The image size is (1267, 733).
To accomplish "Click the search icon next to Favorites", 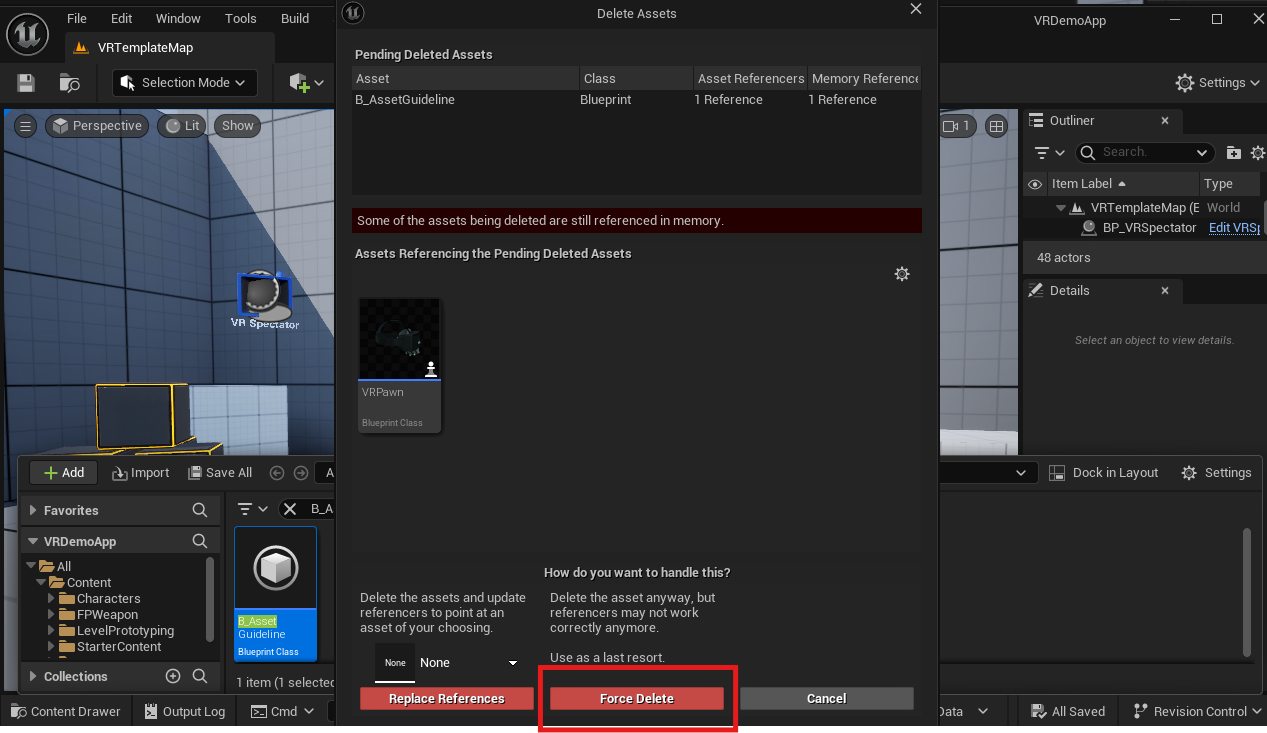I will pos(200,510).
